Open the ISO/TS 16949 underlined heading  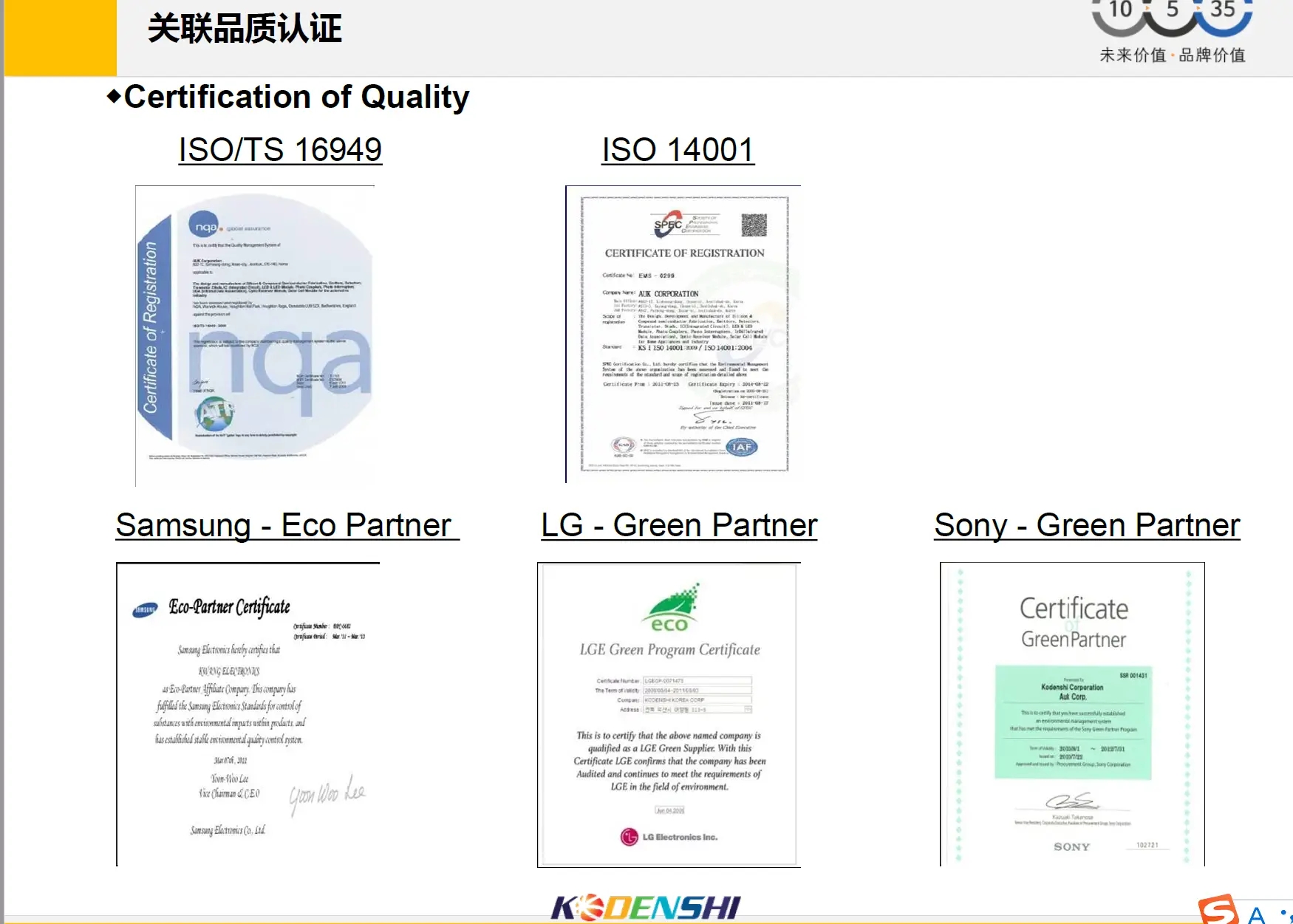pyautogui.click(x=280, y=150)
